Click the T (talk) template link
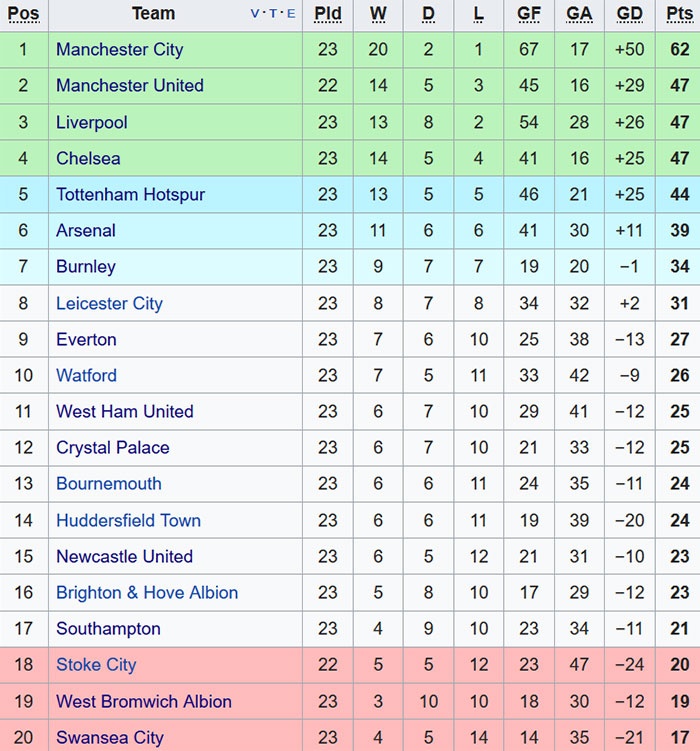Image resolution: width=700 pixels, height=751 pixels. tap(273, 14)
